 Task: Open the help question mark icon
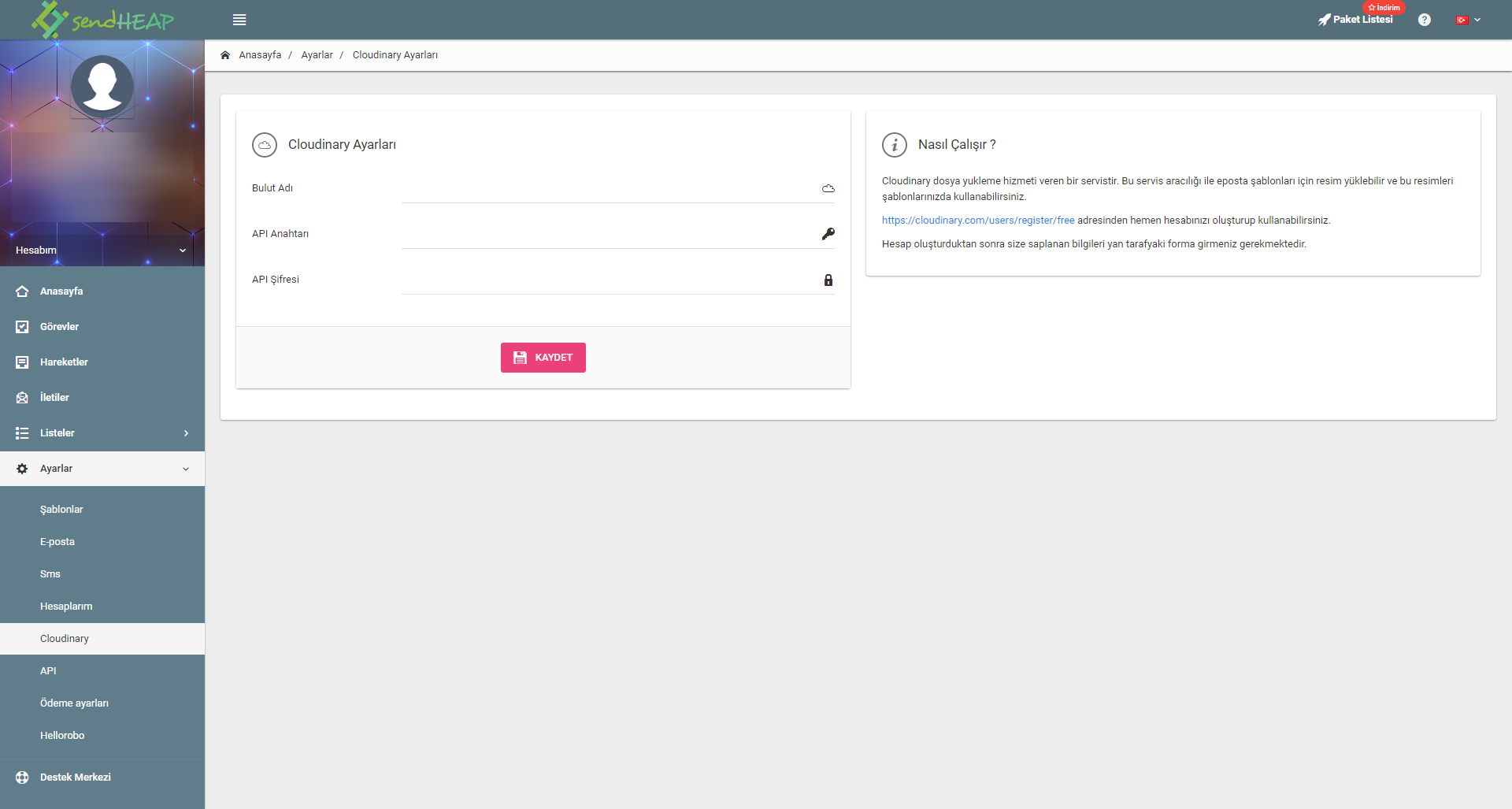pyautogui.click(x=1425, y=20)
